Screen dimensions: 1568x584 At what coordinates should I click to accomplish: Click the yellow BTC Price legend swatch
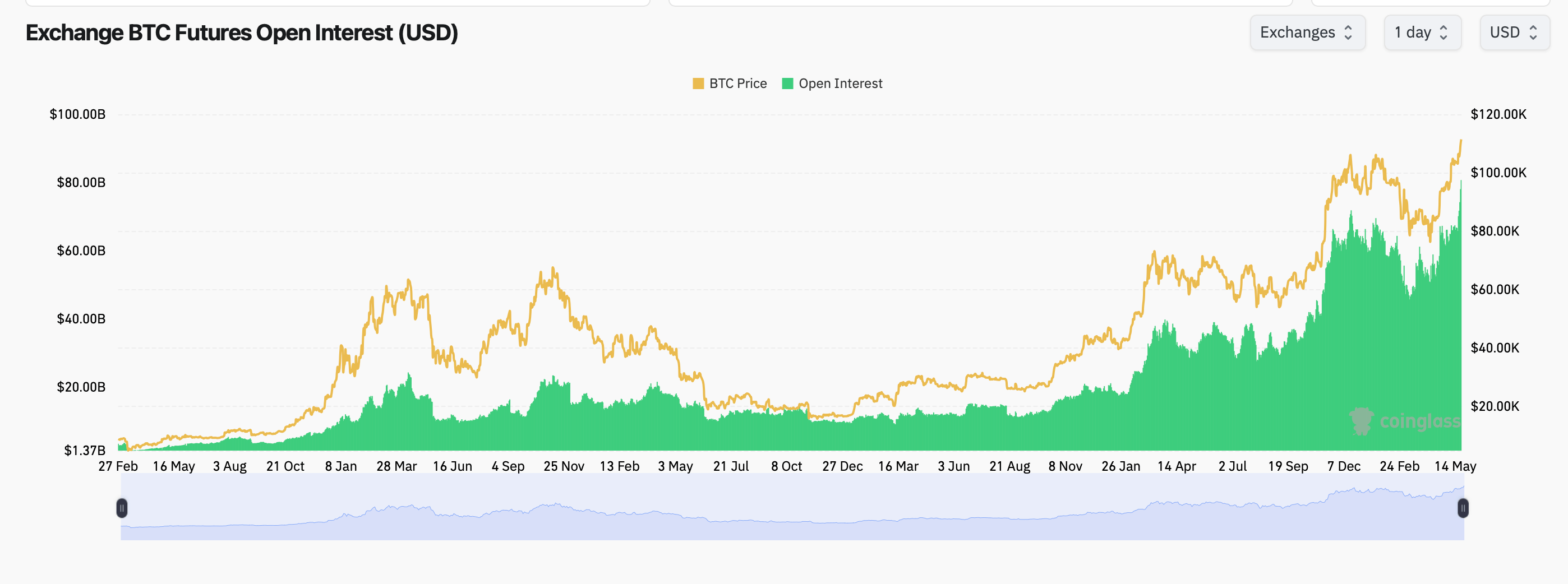698,84
